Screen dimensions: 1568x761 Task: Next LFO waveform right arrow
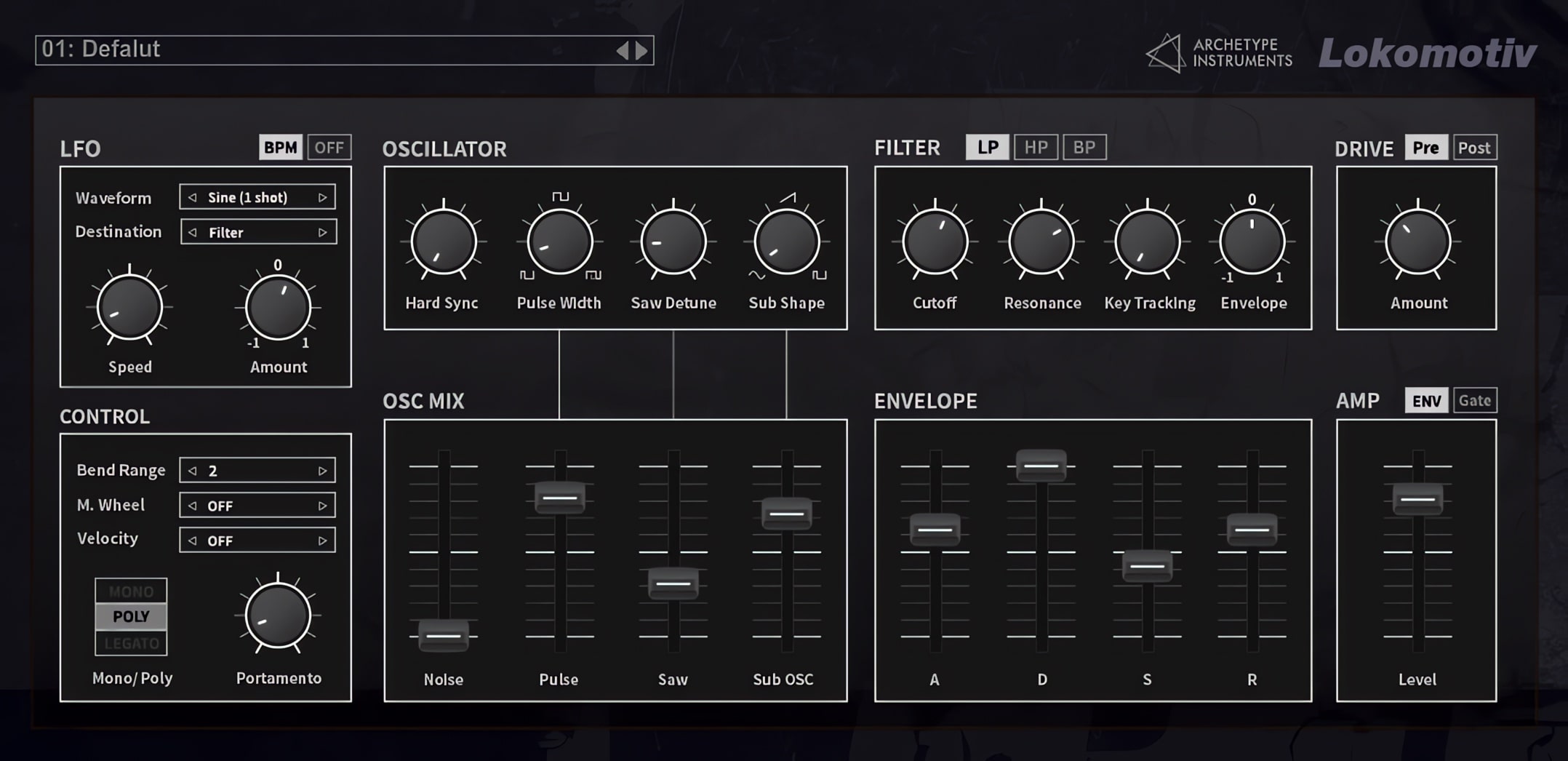[x=322, y=197]
